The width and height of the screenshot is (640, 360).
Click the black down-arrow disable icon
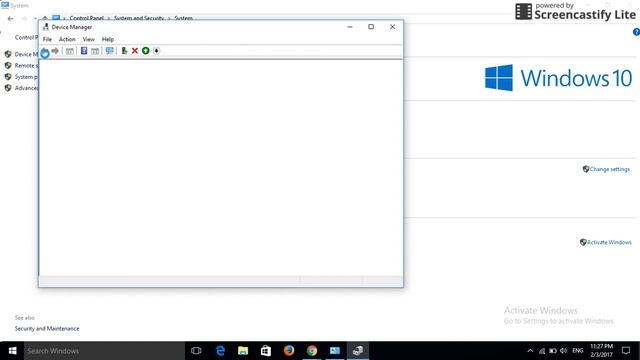[x=156, y=51]
